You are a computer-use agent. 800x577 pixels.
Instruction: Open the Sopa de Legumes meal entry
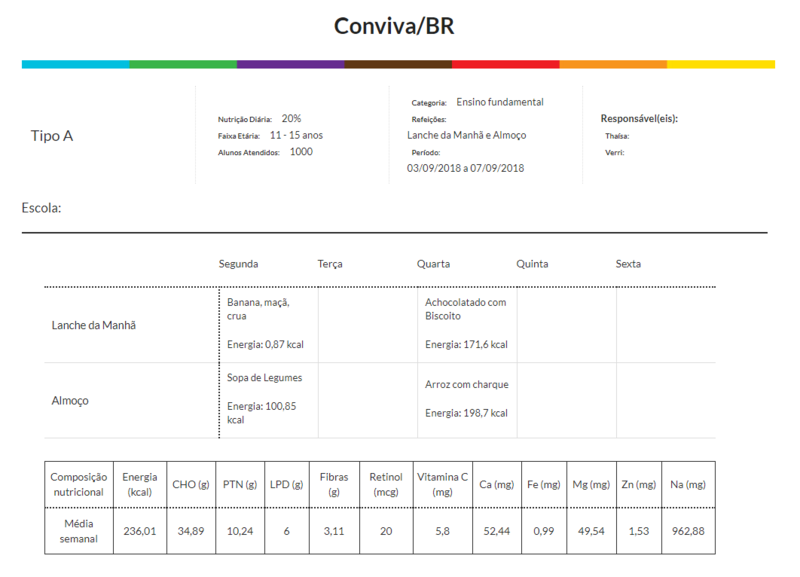click(264, 378)
